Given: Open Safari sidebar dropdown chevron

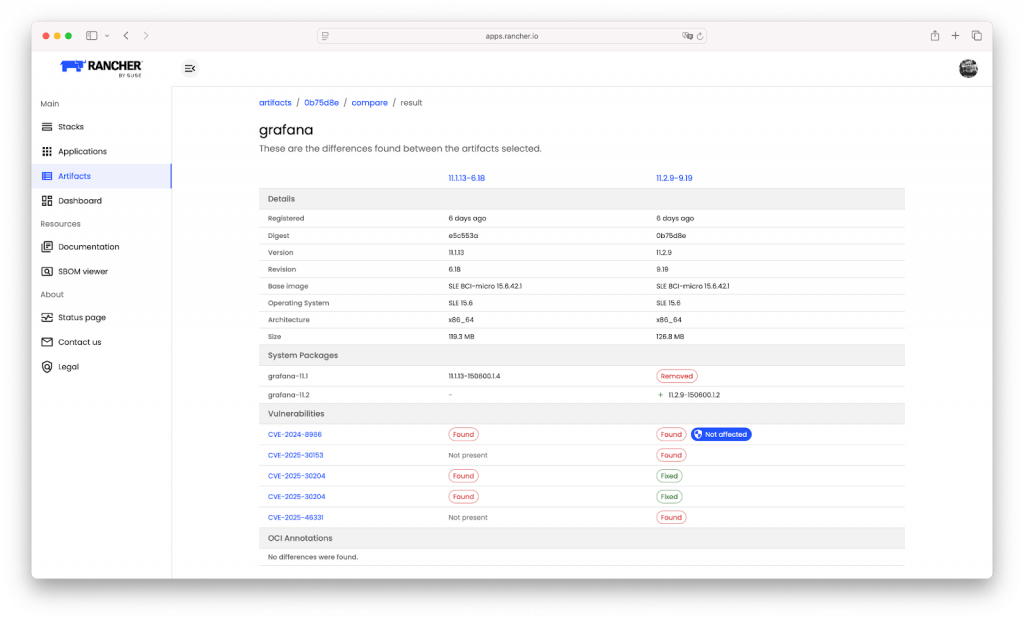Looking at the screenshot, I should click(x=106, y=36).
